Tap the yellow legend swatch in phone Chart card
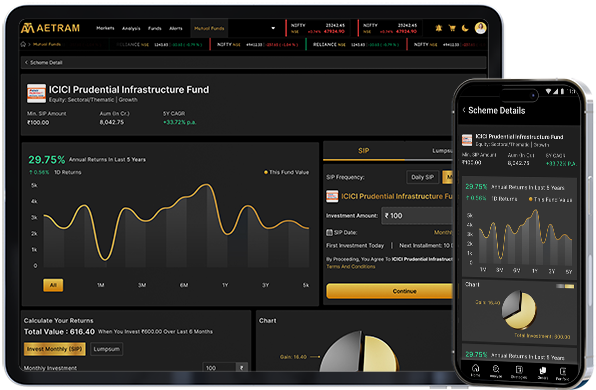 click(569, 286)
